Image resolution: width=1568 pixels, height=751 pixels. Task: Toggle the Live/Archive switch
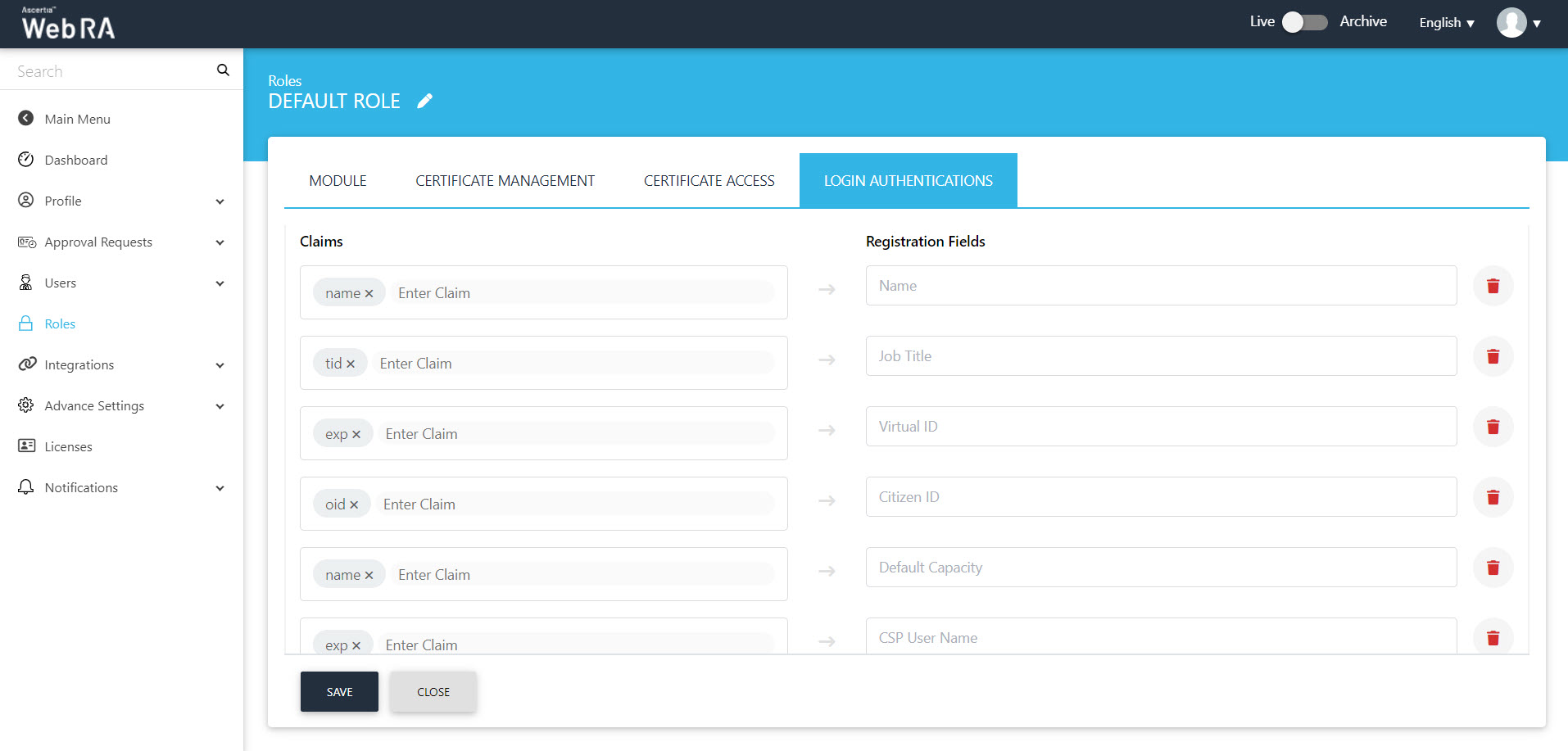[x=1304, y=22]
